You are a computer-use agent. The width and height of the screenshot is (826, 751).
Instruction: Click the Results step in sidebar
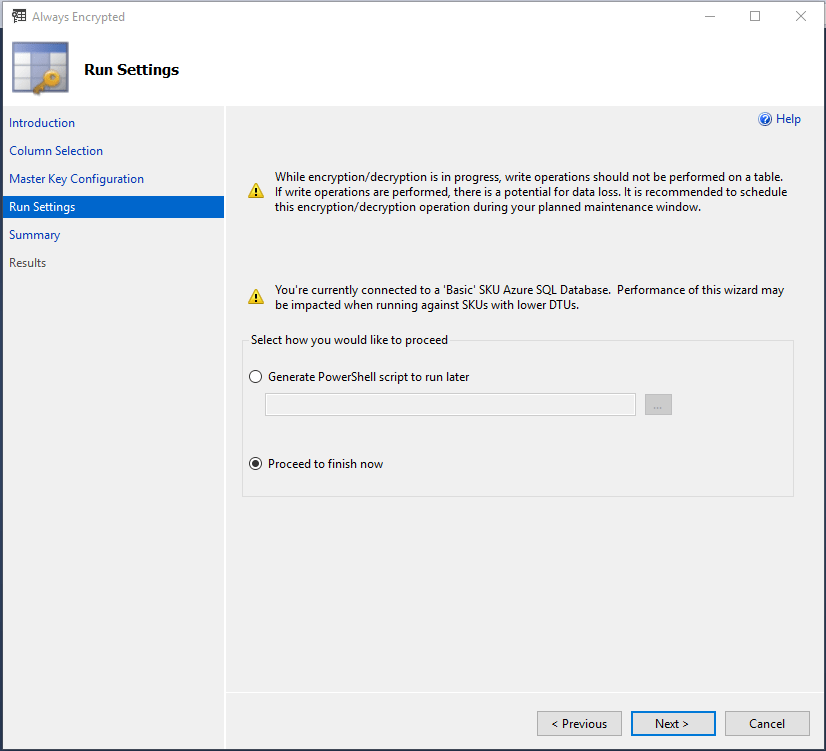pos(28,263)
